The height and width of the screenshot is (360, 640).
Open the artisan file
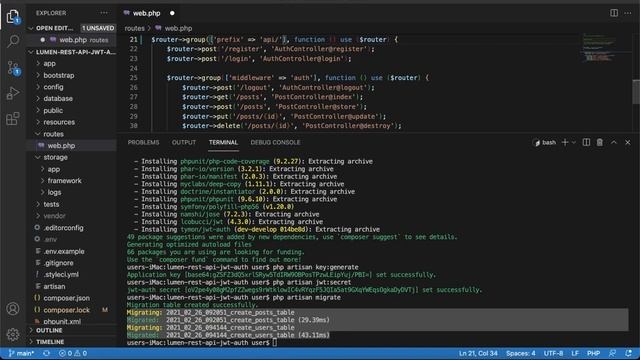(x=54, y=286)
